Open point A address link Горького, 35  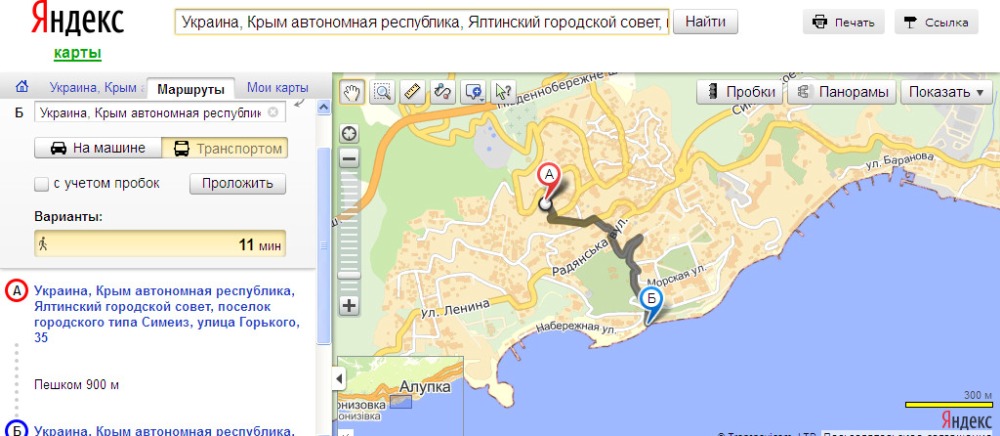click(x=165, y=314)
